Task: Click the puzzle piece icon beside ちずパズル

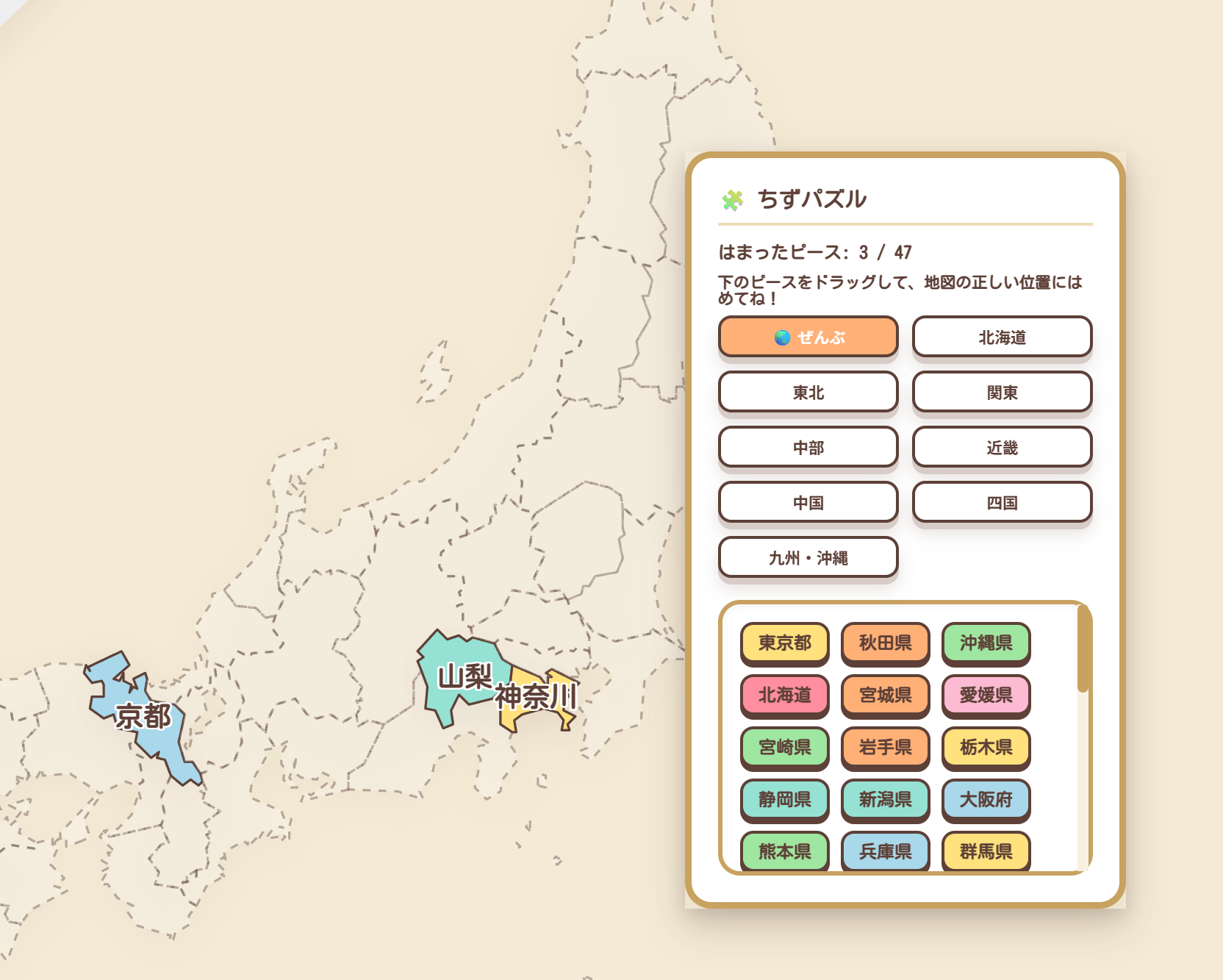Action: 733,200
